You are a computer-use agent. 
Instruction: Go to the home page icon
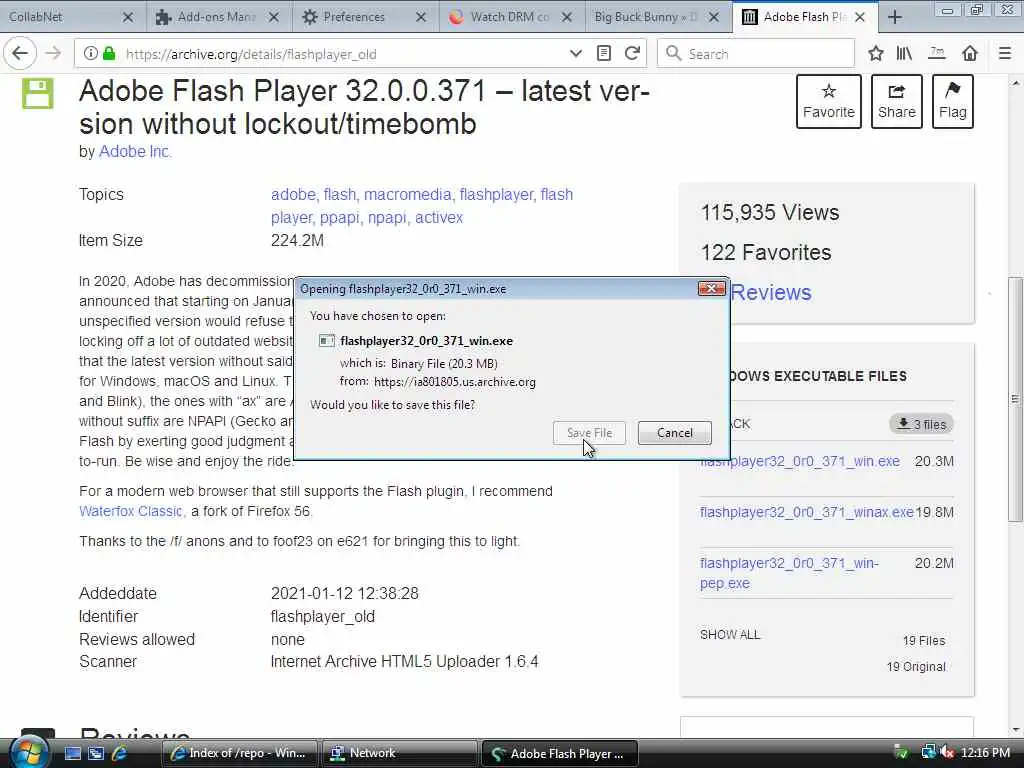[x=970, y=54]
